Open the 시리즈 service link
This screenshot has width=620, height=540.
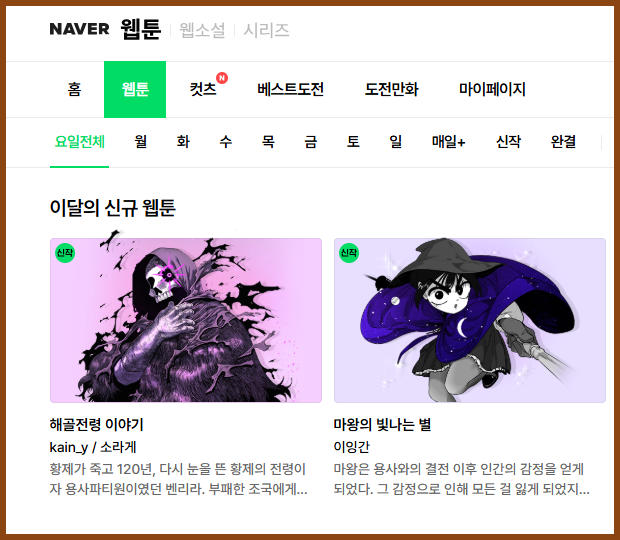pyautogui.click(x=266, y=30)
